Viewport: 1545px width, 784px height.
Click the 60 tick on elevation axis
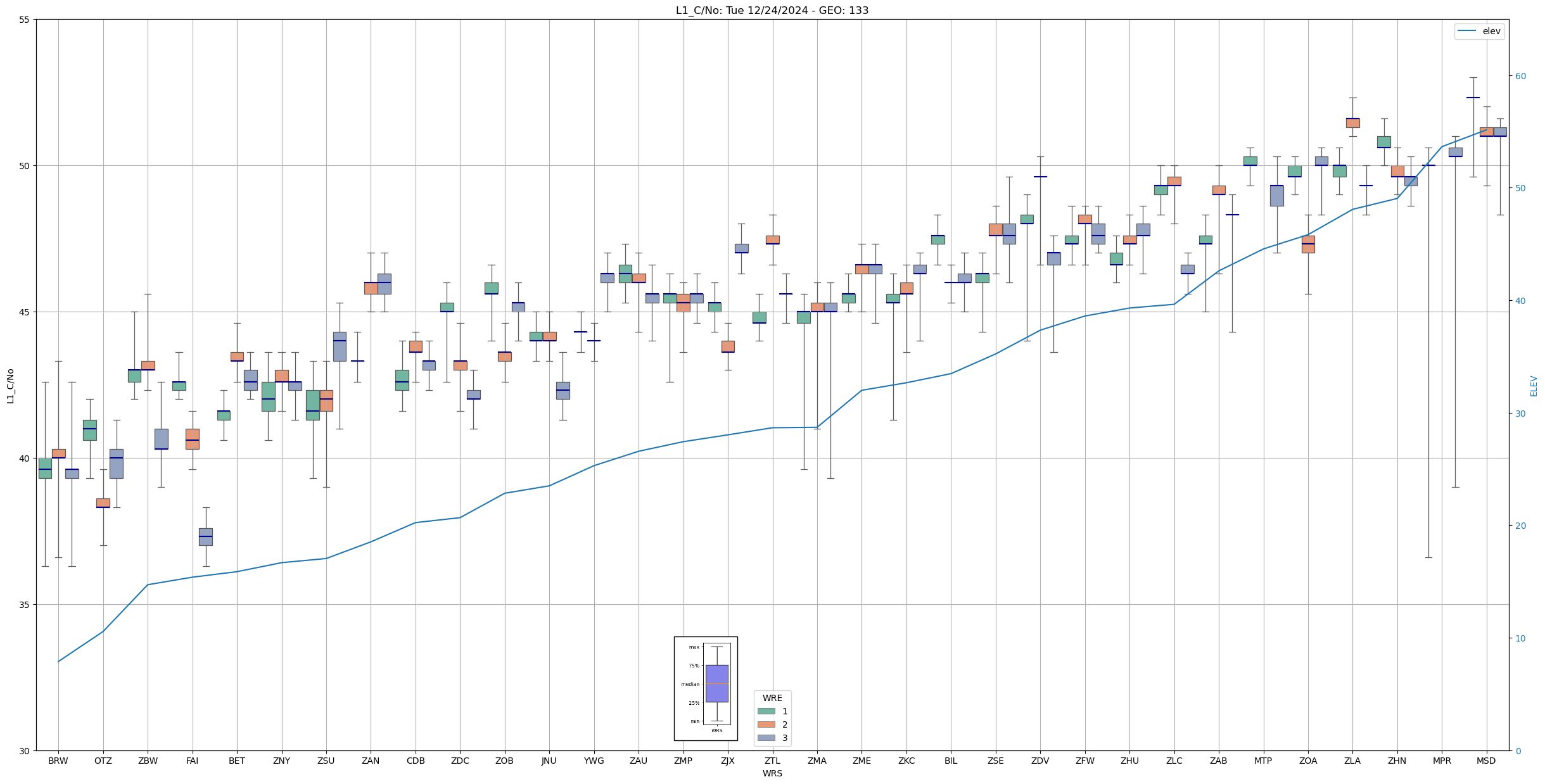pos(1520,76)
